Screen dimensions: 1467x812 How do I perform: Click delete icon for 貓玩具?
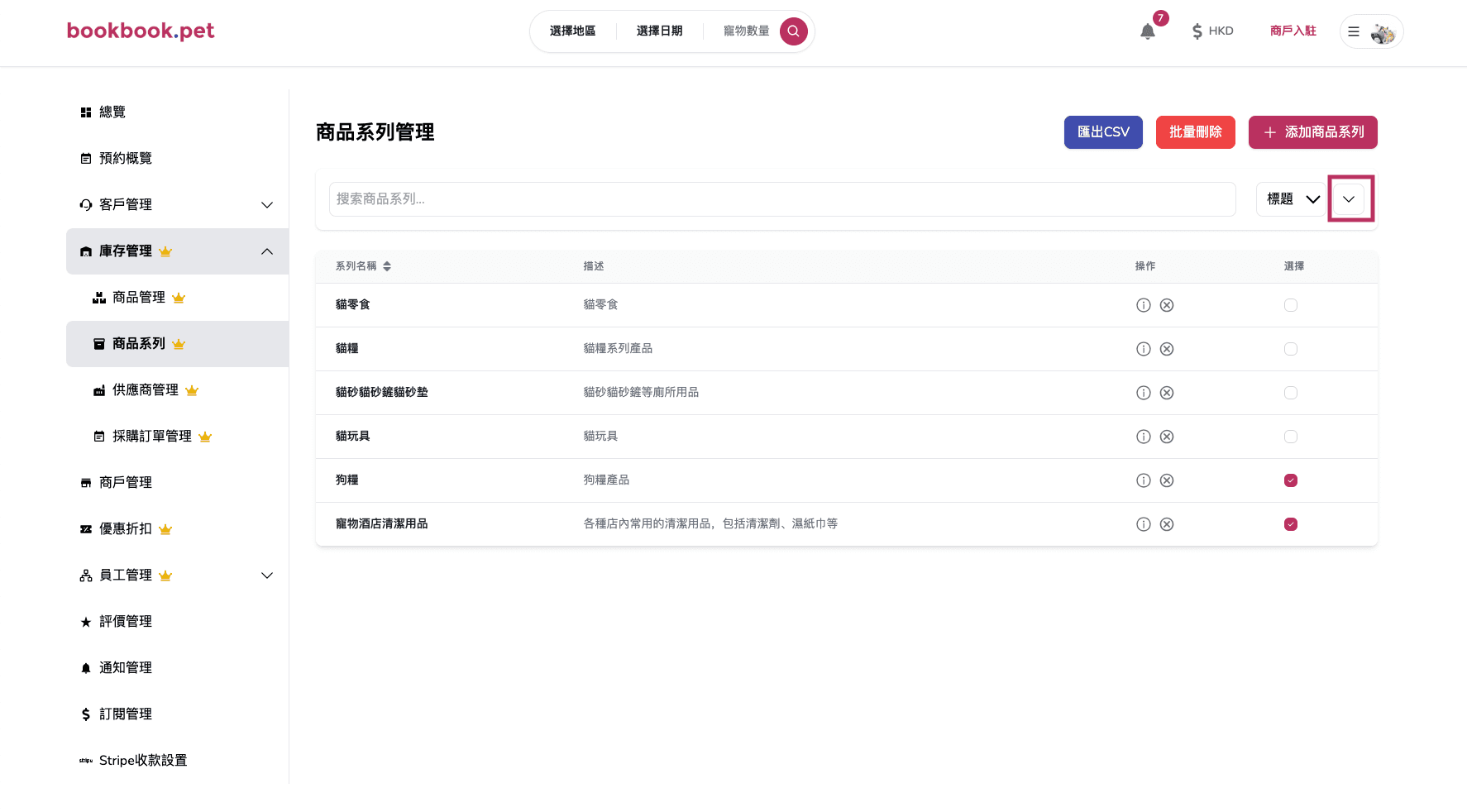pos(1167,437)
